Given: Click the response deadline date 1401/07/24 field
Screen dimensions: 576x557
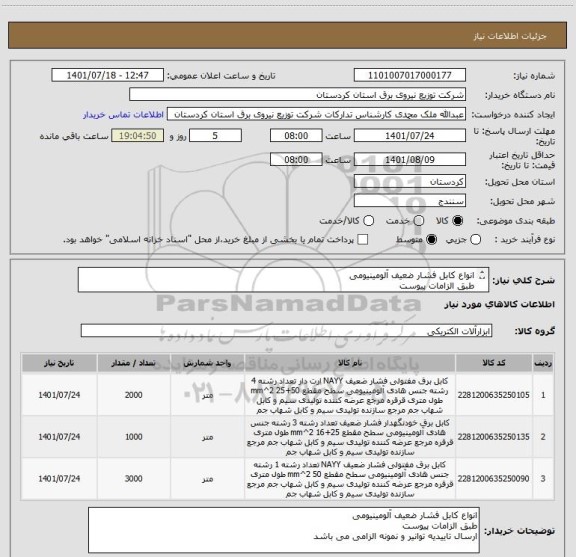Looking at the screenshot, I should click(x=410, y=136).
